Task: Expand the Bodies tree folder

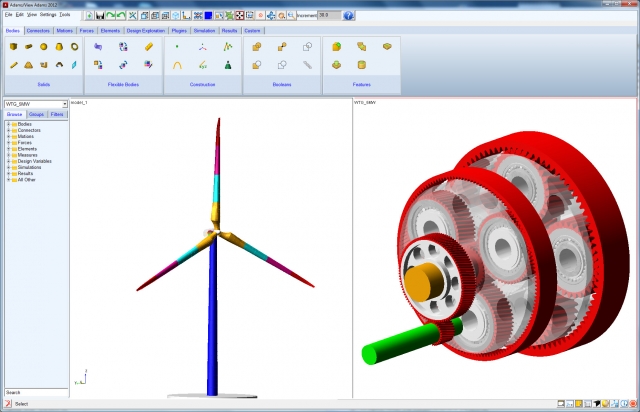Action: (x=8, y=124)
